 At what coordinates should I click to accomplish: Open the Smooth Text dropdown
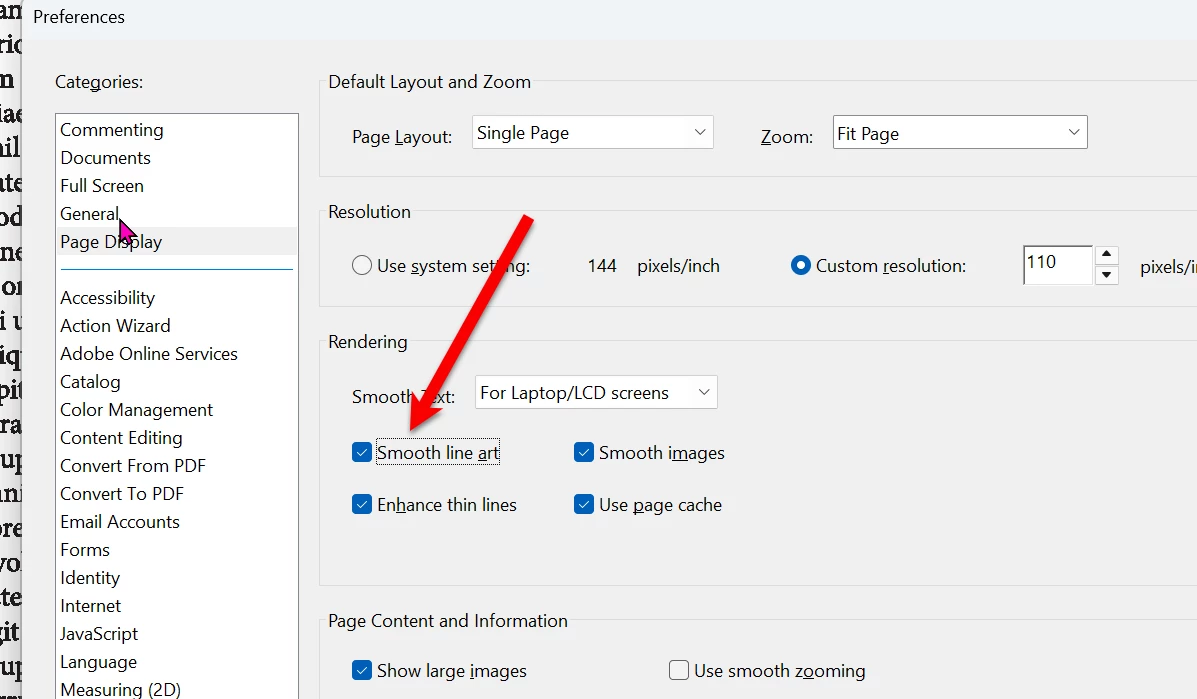[595, 392]
